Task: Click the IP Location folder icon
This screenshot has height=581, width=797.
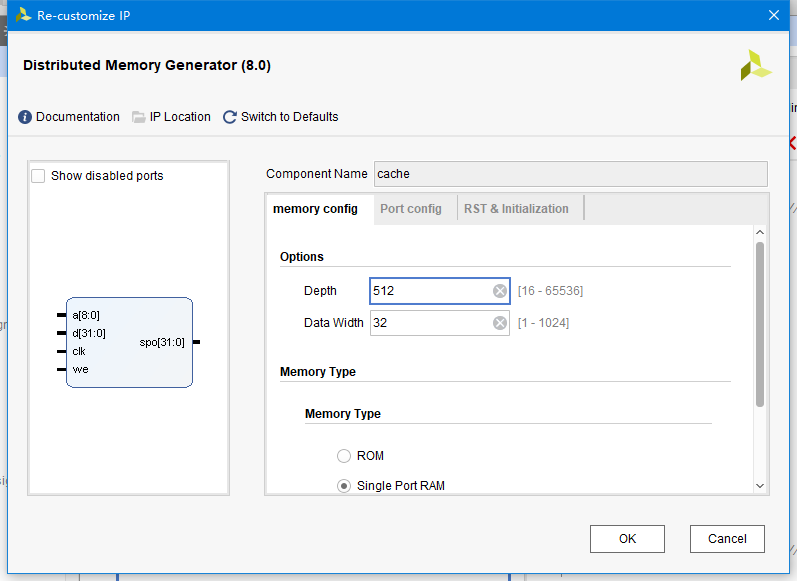Action: coord(139,117)
